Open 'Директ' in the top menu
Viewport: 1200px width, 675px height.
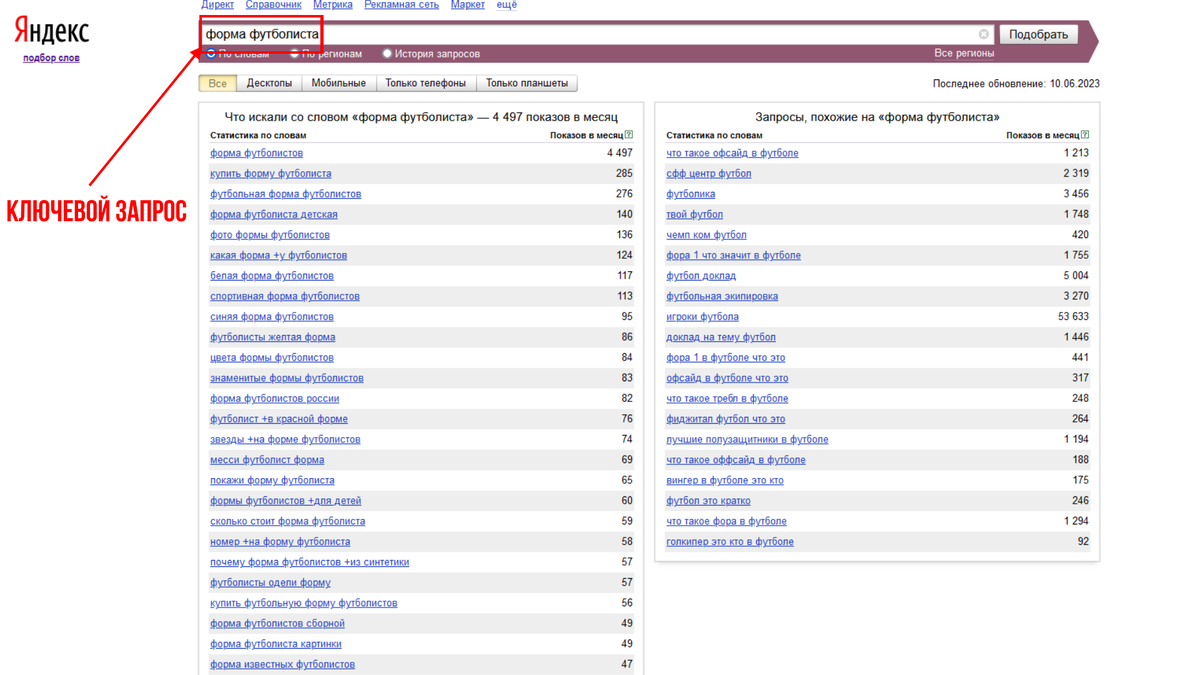pos(217,5)
